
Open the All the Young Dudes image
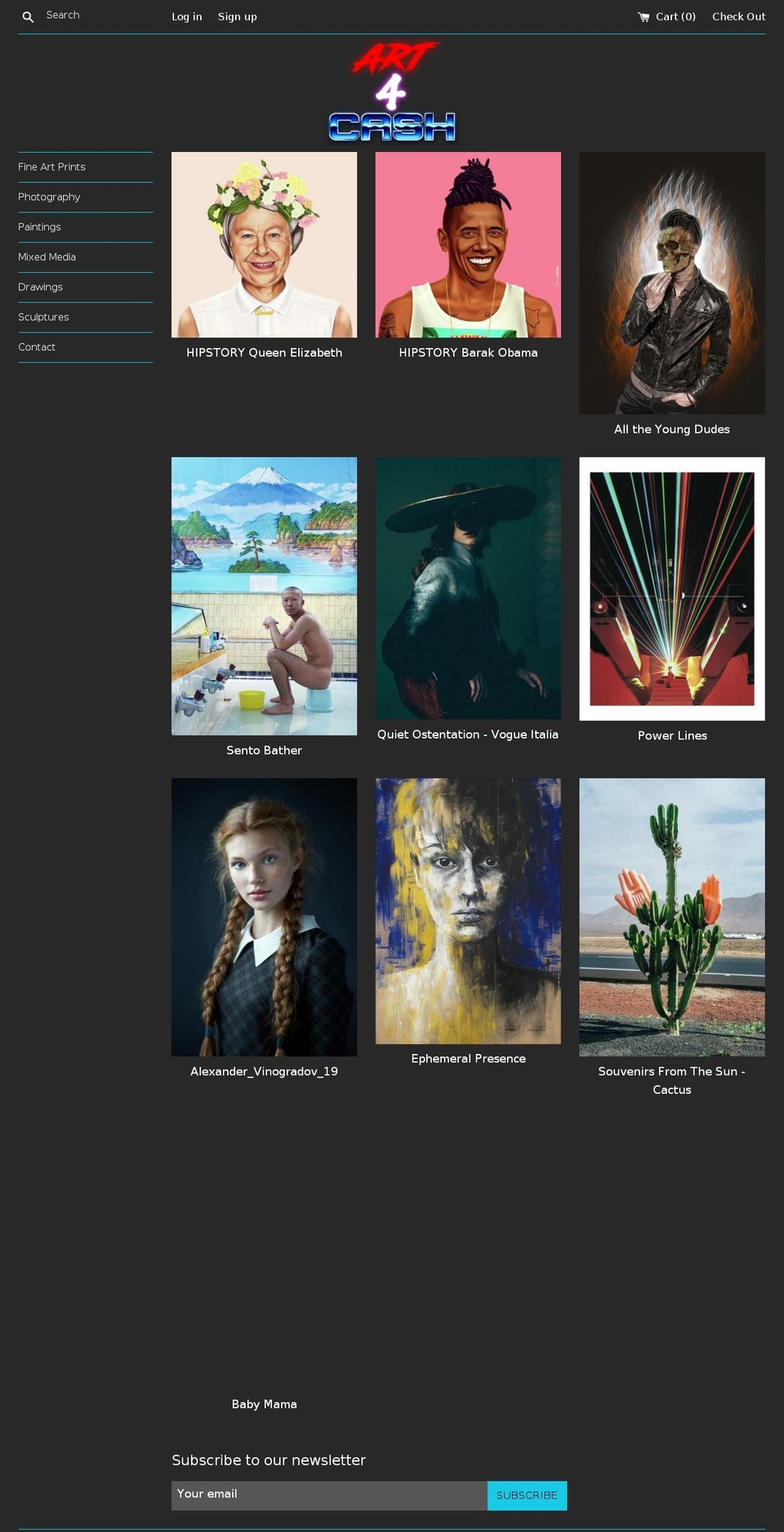pyautogui.click(x=672, y=283)
